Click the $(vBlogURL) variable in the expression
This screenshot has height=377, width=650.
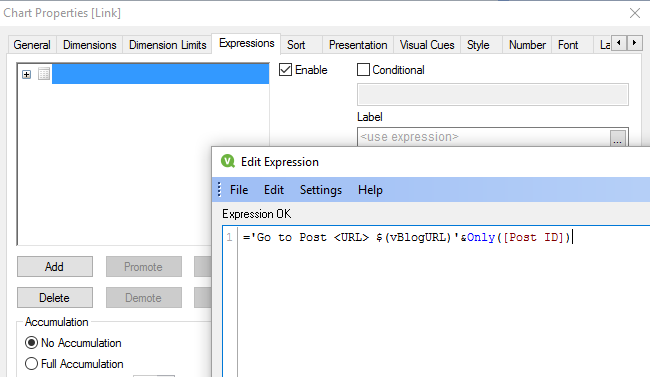pyautogui.click(x=413, y=238)
